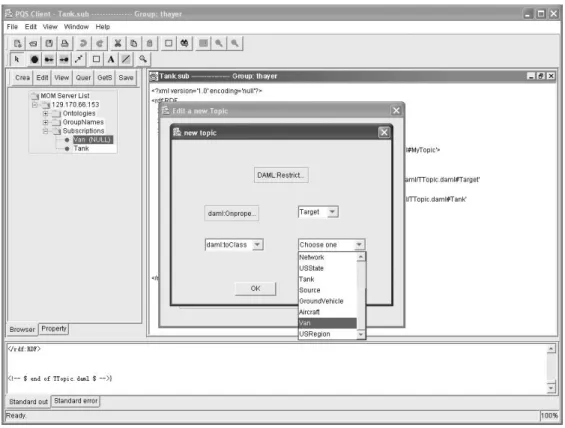Click the DAML:Restrict... button
The width and height of the screenshot is (565, 428).
[x=281, y=175]
